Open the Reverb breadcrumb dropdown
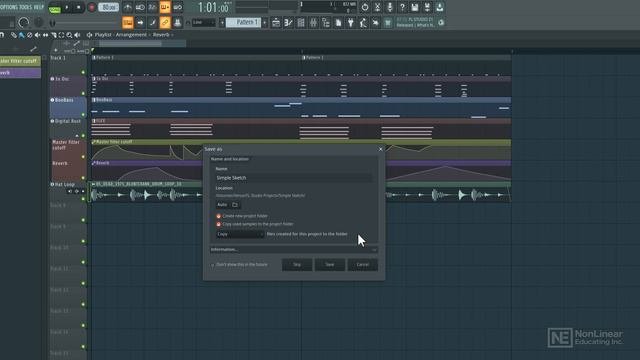The height and width of the screenshot is (360, 640). tap(163, 35)
